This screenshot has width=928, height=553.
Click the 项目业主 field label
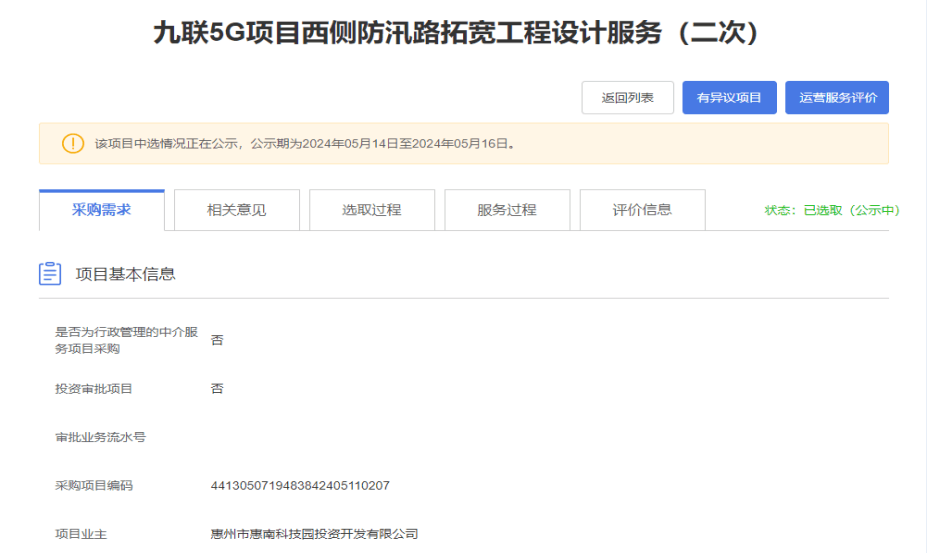[81, 534]
